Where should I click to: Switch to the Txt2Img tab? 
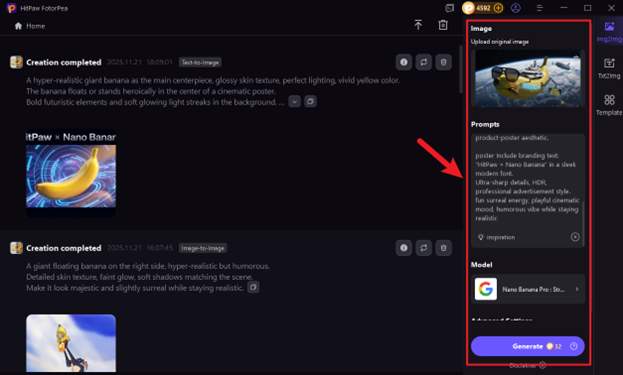[x=609, y=68]
